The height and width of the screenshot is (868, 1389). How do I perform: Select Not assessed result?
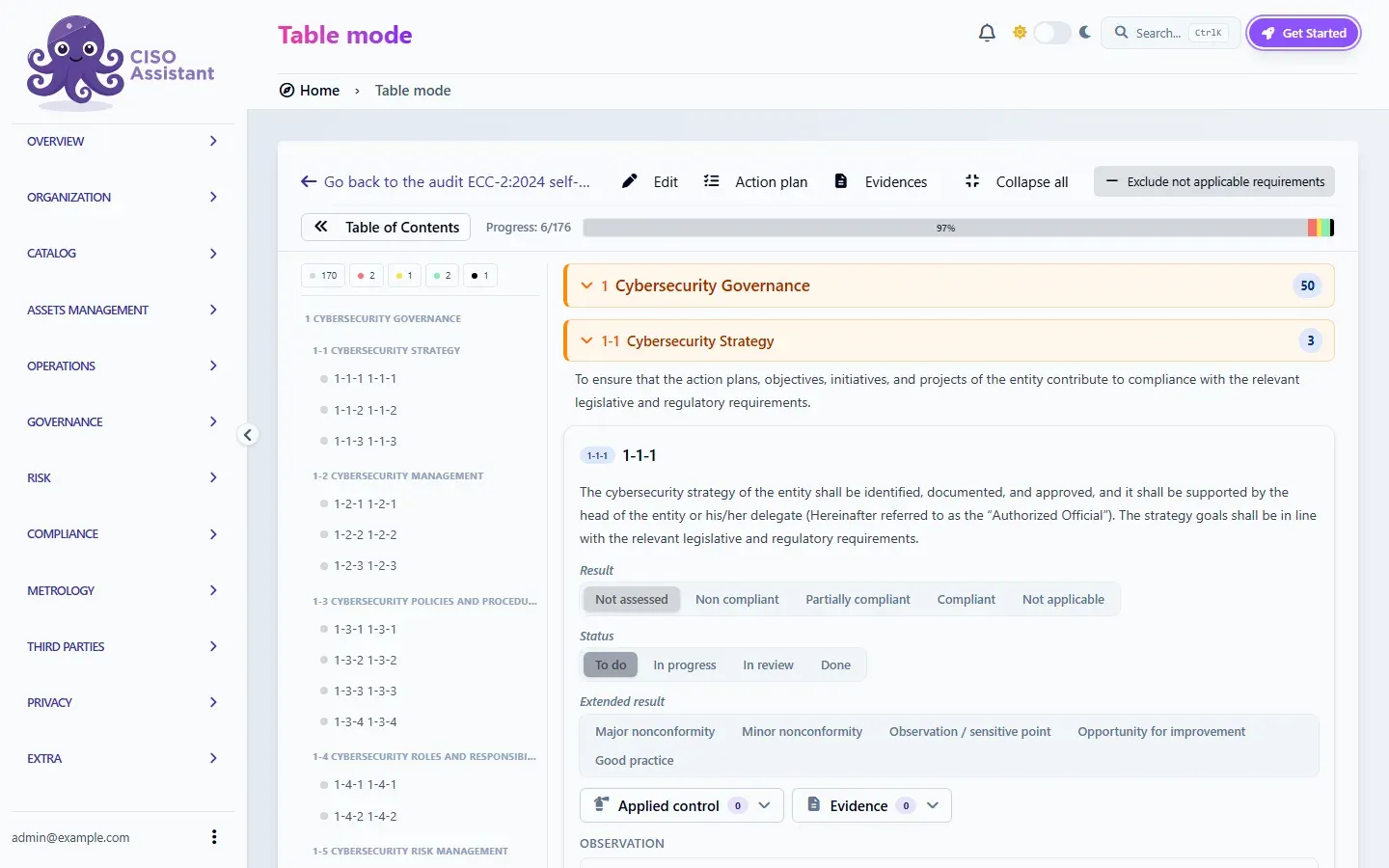tap(632, 599)
